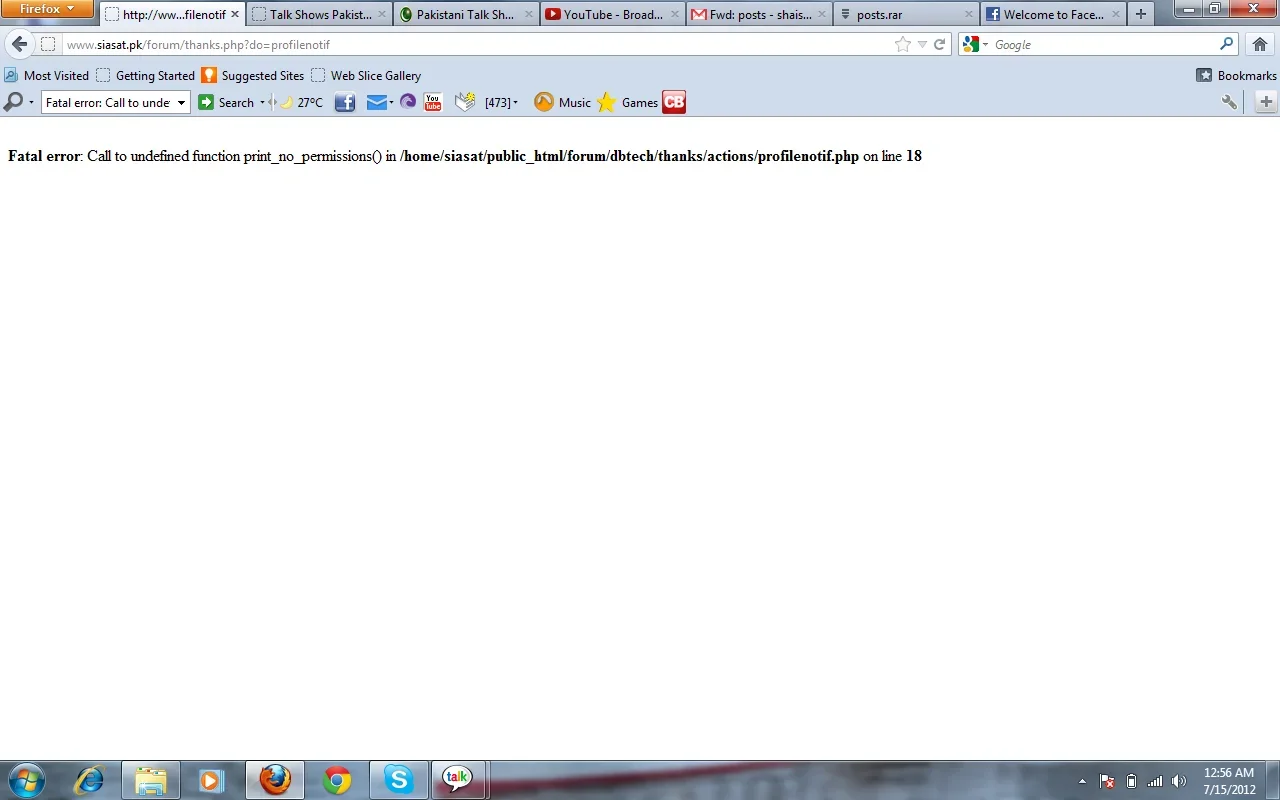Open the Web Slice Gallery bookmark
The width and height of the screenshot is (1280, 800).
(x=366, y=75)
